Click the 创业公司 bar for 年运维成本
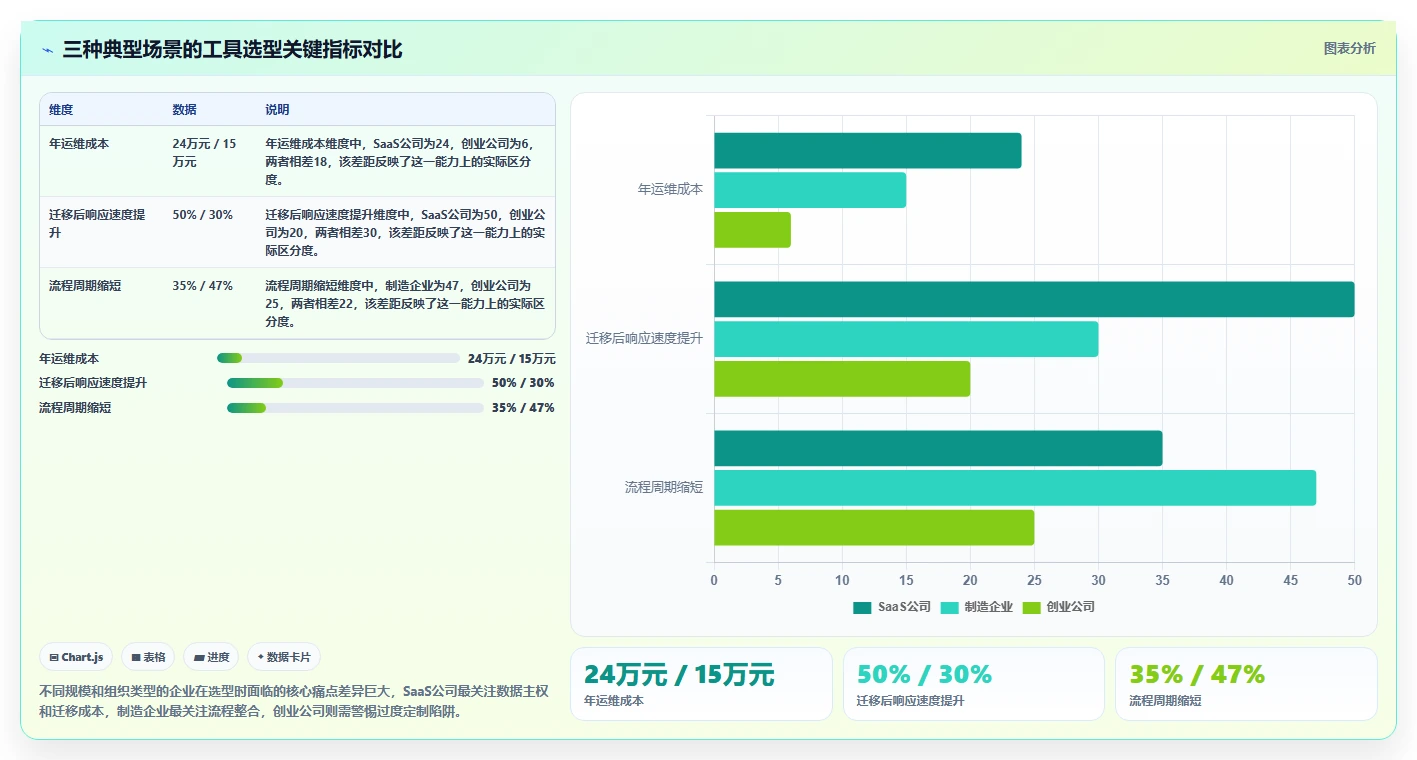Screen dimensions: 1417x760 tap(752, 230)
